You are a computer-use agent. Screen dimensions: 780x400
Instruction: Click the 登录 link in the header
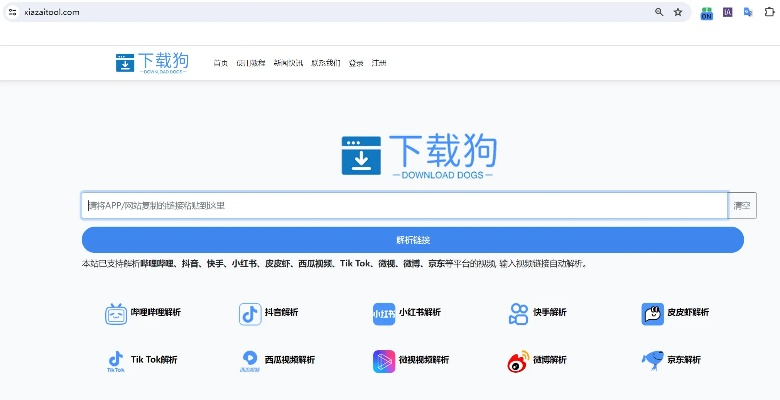[x=355, y=63]
